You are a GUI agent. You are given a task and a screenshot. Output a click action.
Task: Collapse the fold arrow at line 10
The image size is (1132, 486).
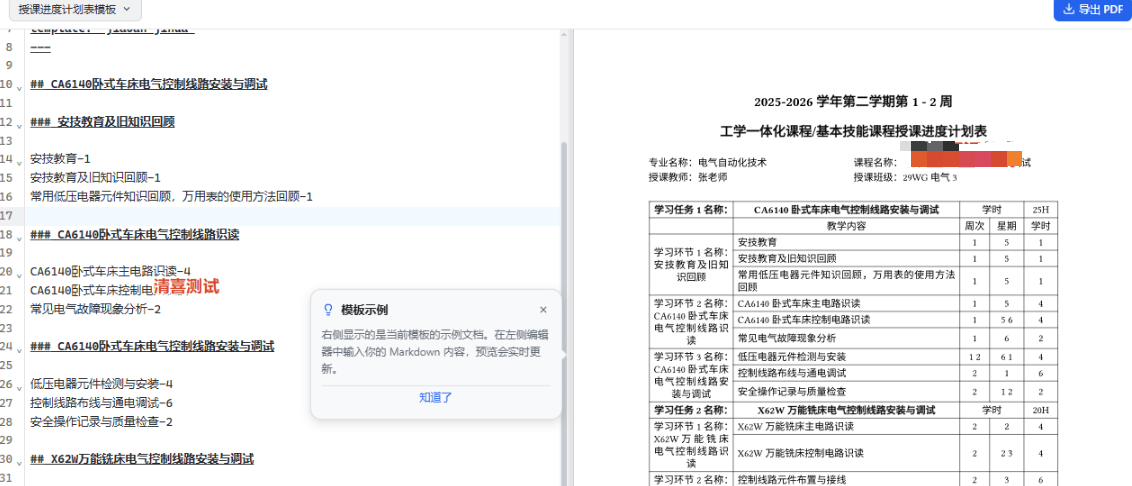click(19, 87)
